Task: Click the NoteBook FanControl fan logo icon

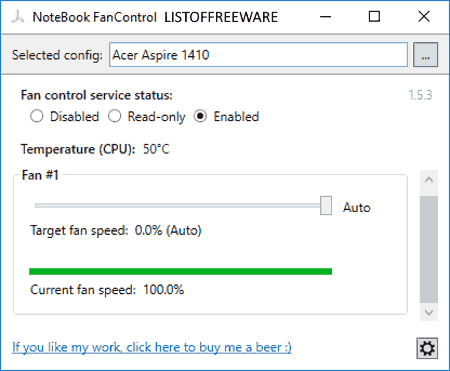Action: [18, 17]
